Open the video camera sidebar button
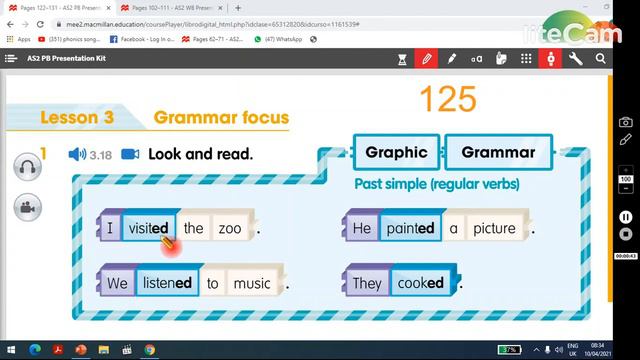This screenshot has height=360, width=640. pyautogui.click(x=27, y=207)
